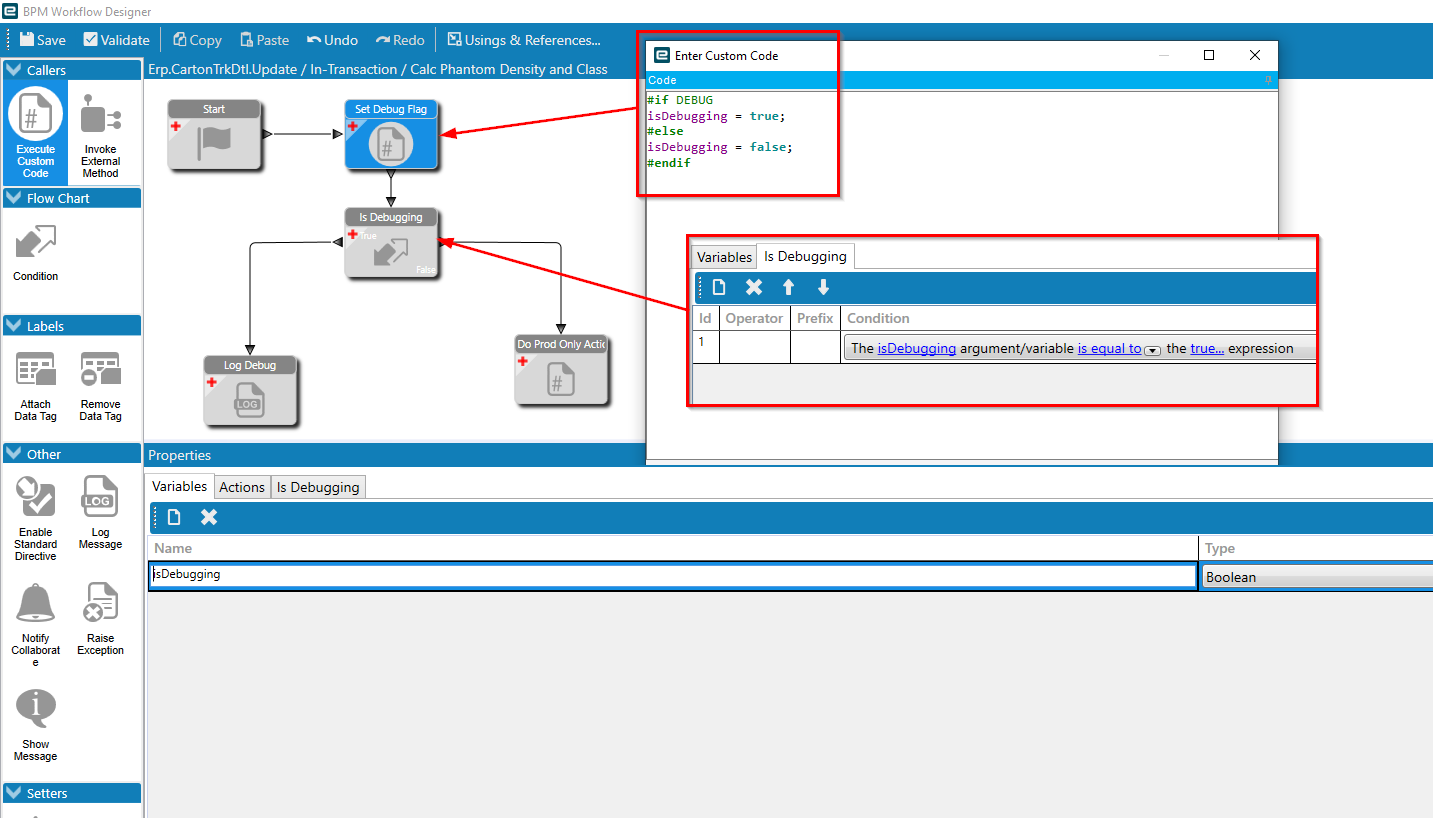Select Is Debugging tab in condition inset
Viewport: 1433px width, 818px height.
tap(805, 256)
